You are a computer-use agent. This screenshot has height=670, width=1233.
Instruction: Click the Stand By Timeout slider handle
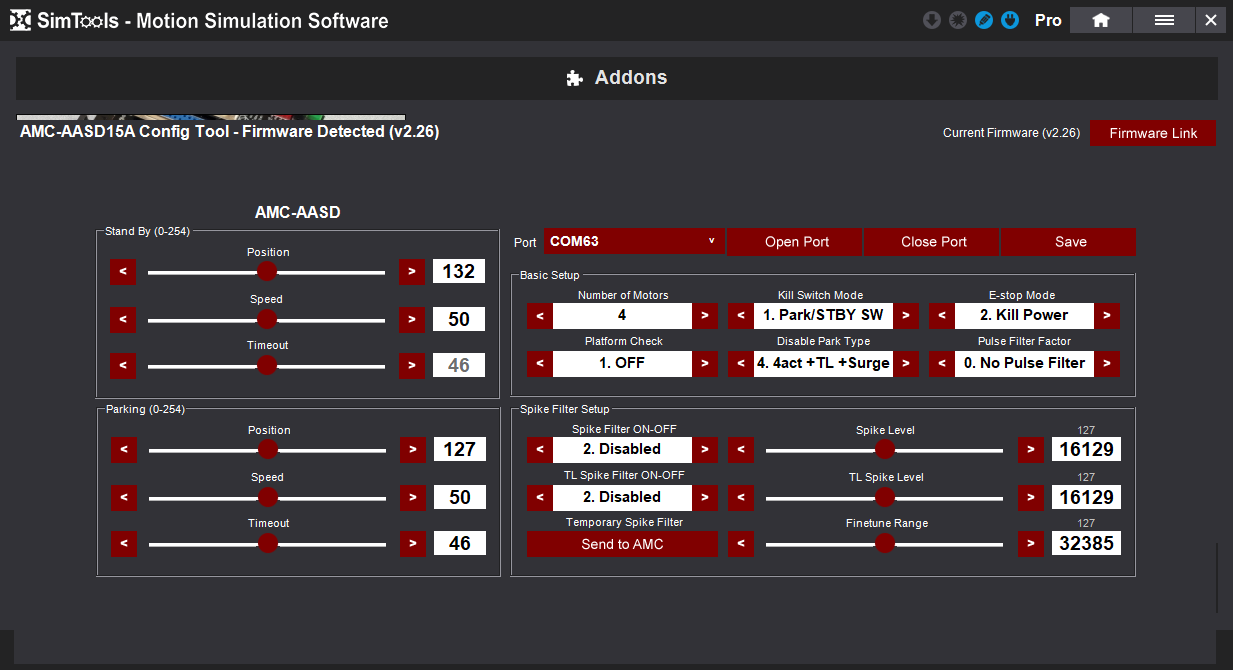click(x=266, y=365)
